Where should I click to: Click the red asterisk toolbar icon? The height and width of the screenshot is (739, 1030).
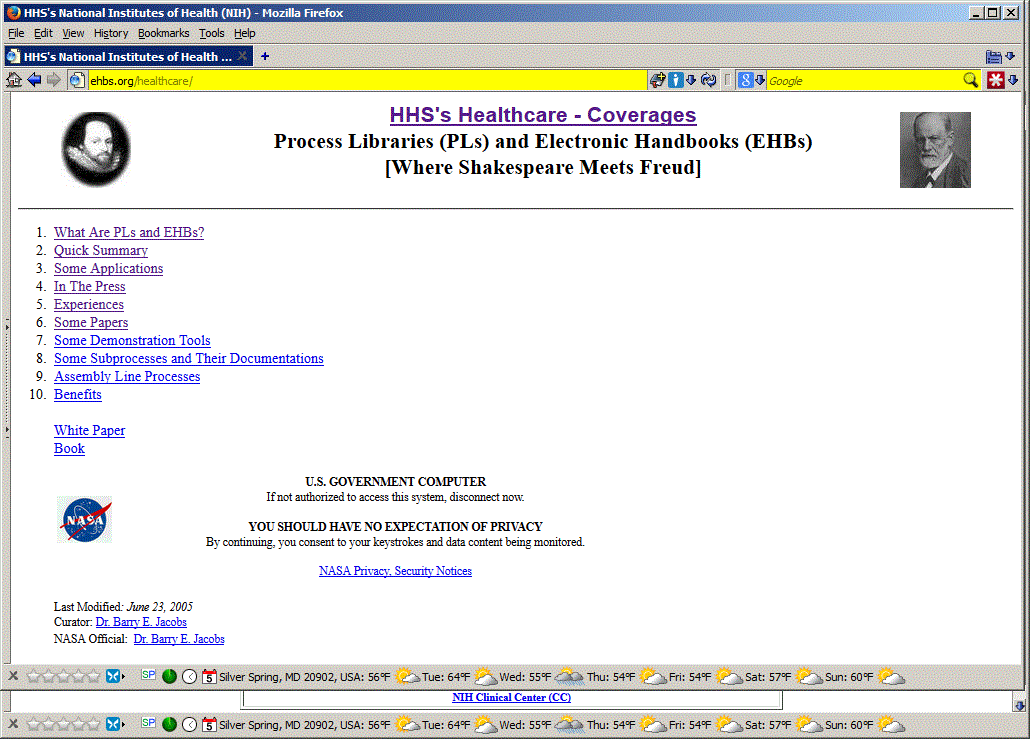996,80
